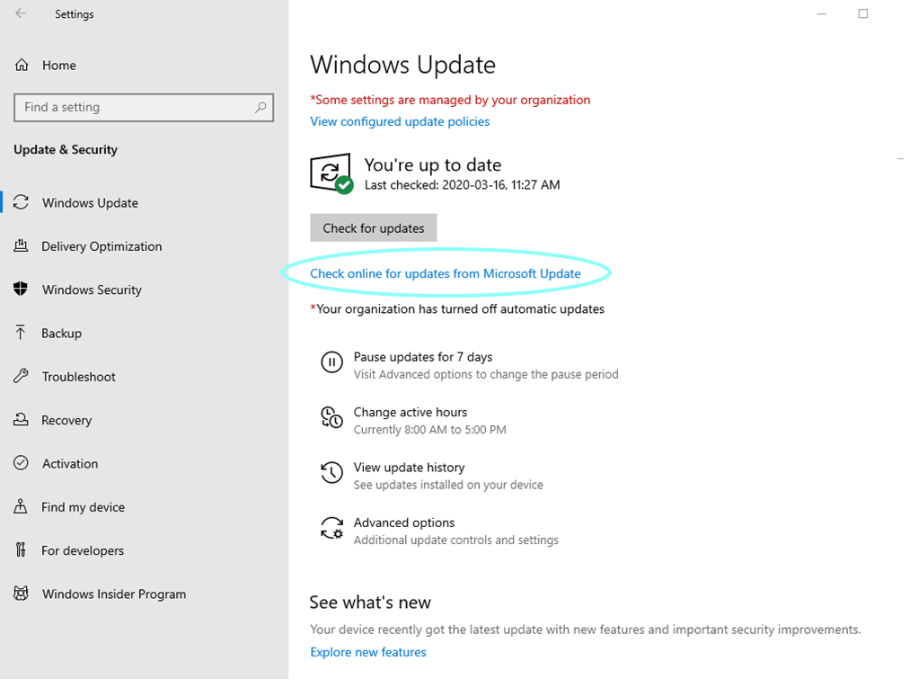904x686 pixels.
Task: Click the Home icon in sidebar
Action: (21, 65)
